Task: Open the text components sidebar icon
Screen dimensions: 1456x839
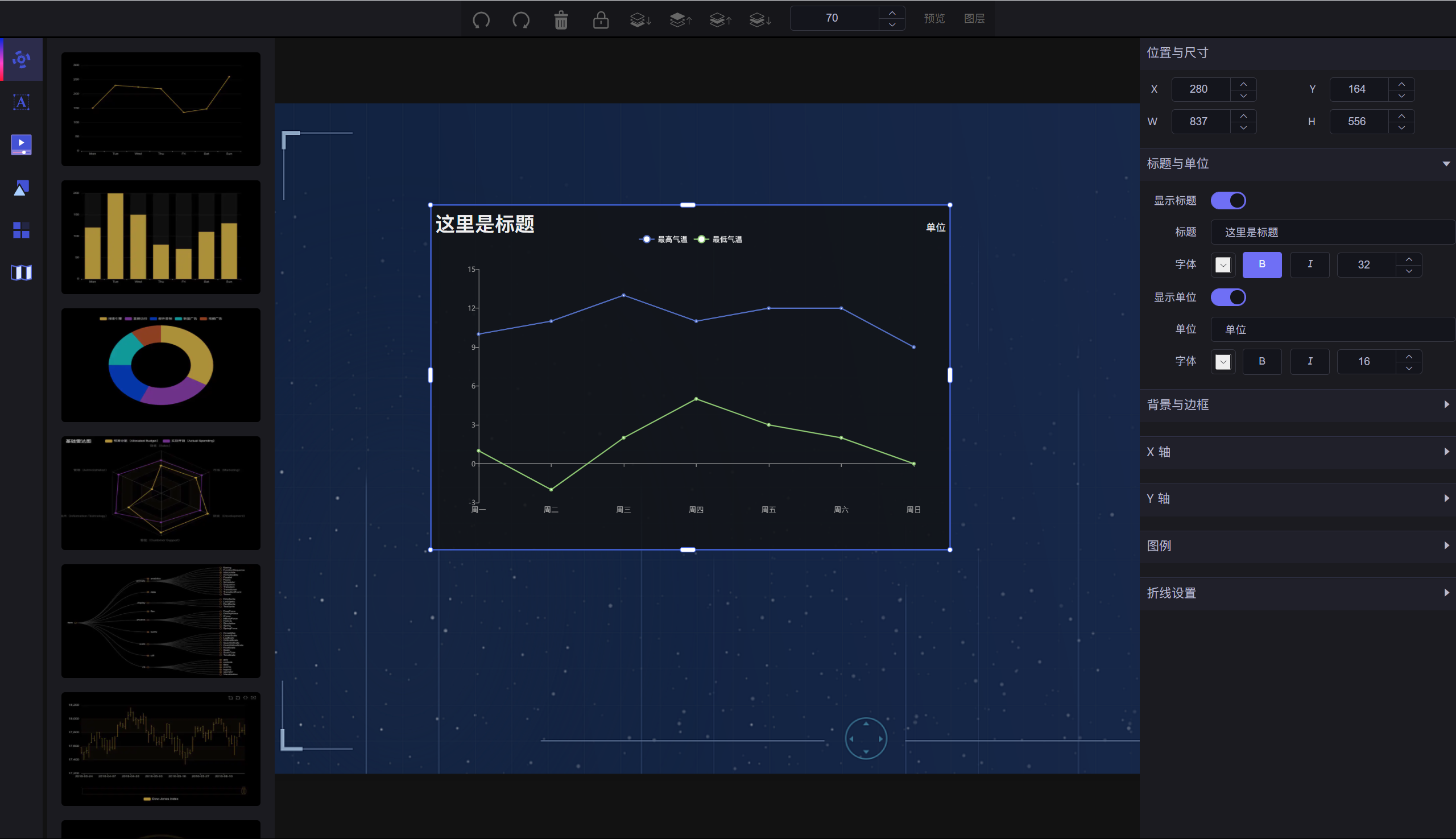Action: [21, 102]
